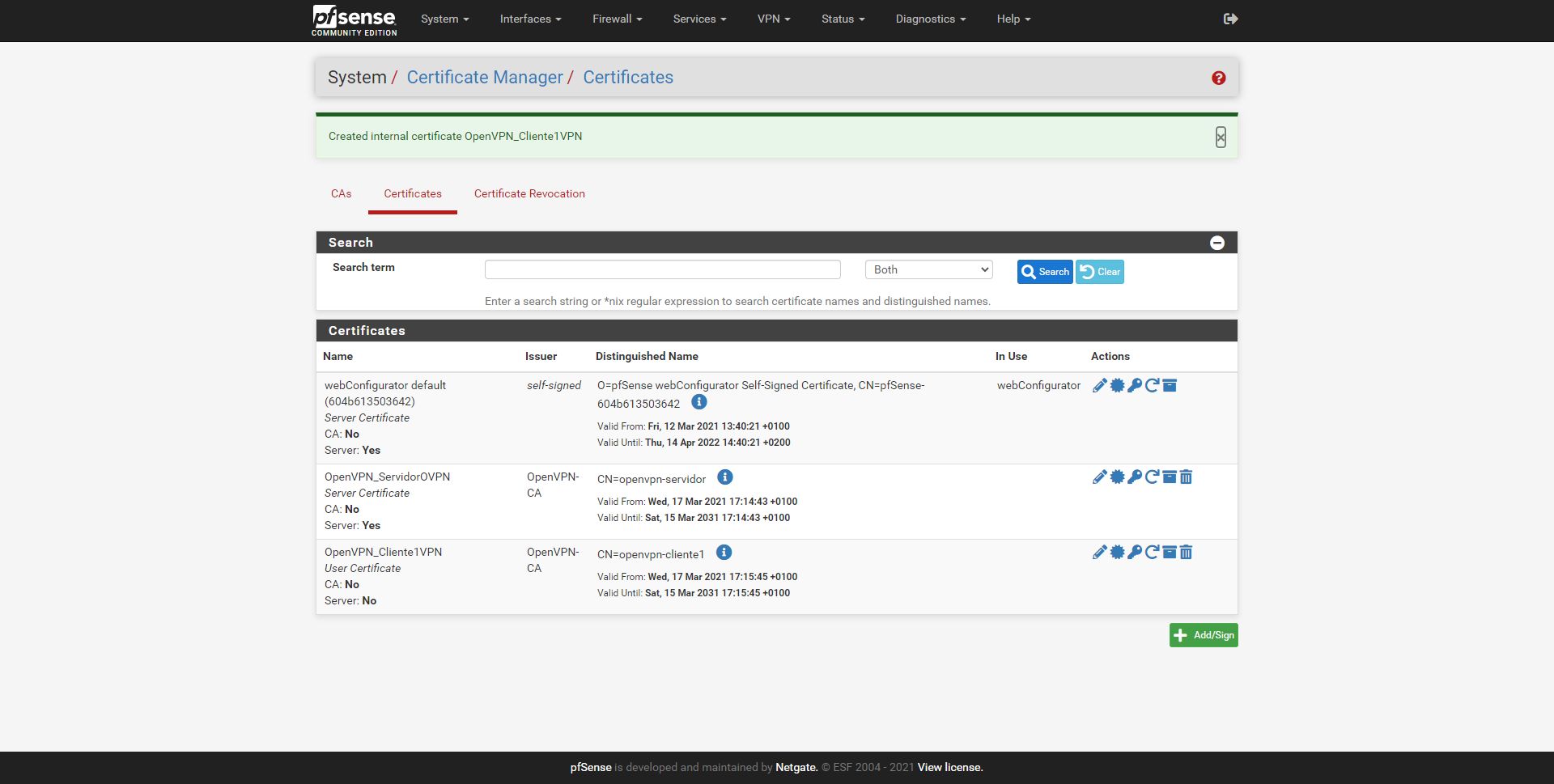The width and height of the screenshot is (1554, 784).
Task: Open the red help question mark
Action: coord(1219,78)
